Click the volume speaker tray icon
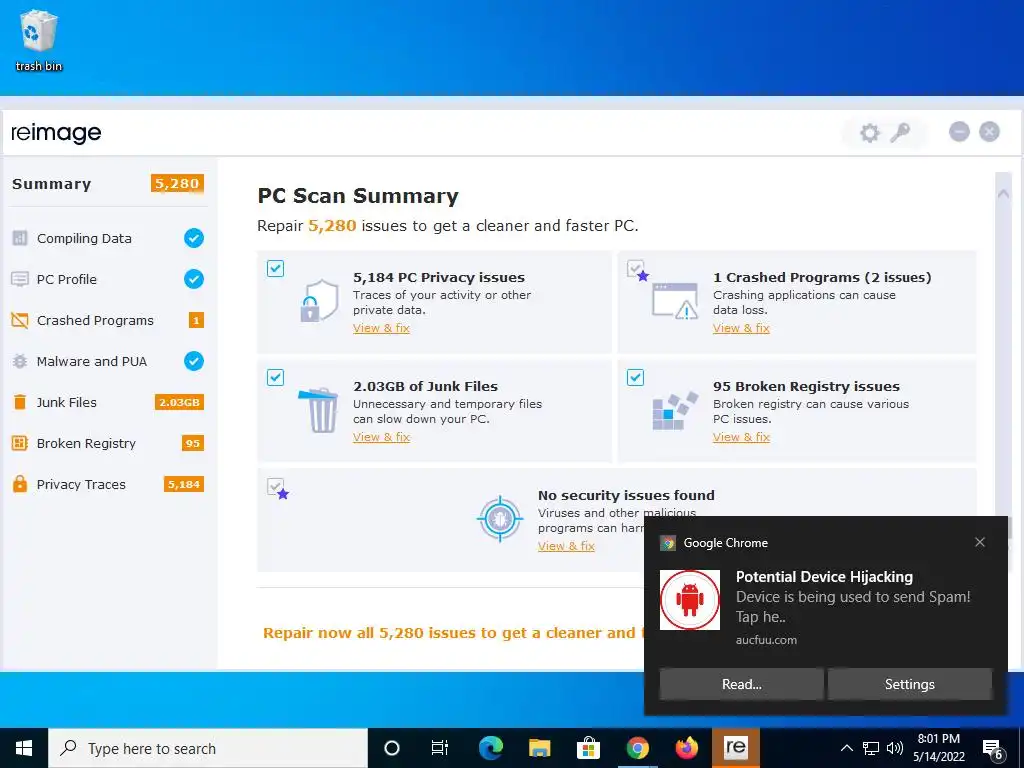 [895, 748]
